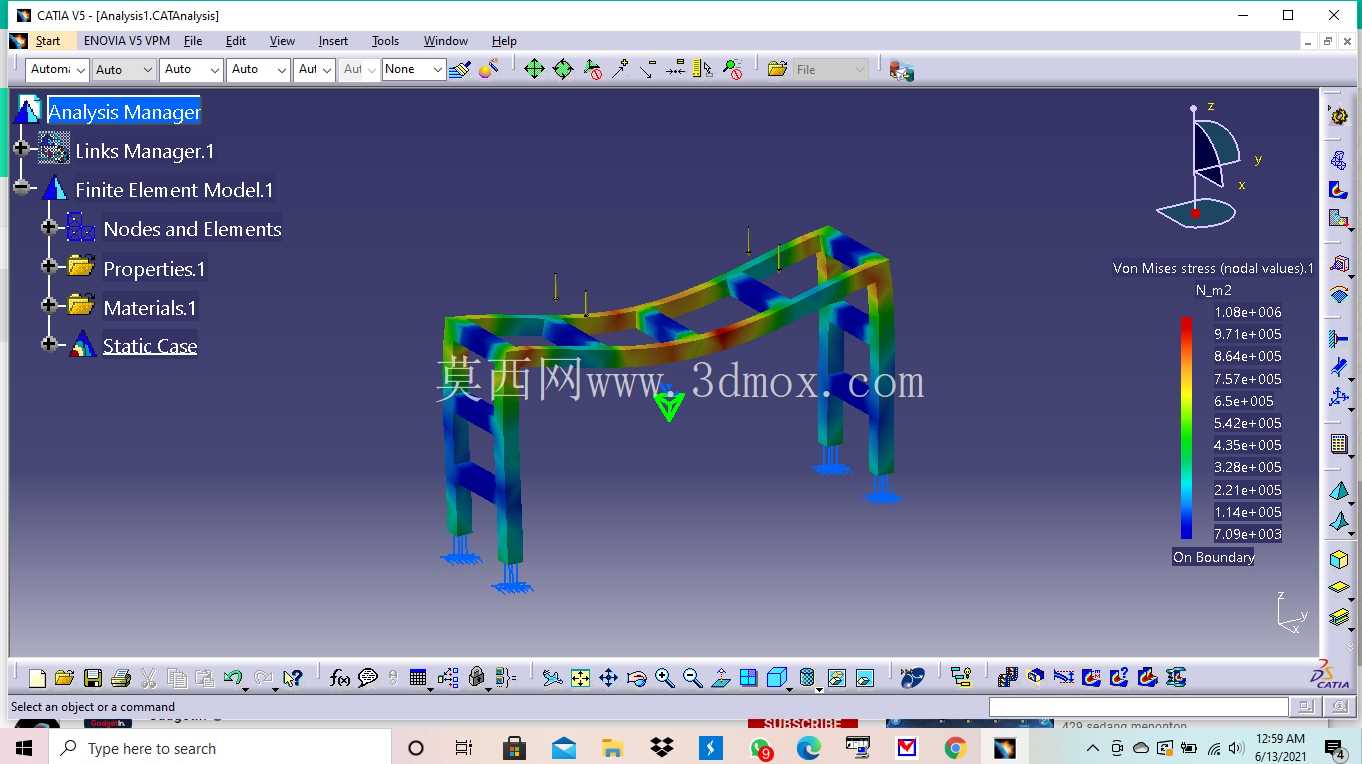This screenshot has height=764, width=1362.
Task: Click the Isometric View cube icon
Action: click(x=776, y=678)
